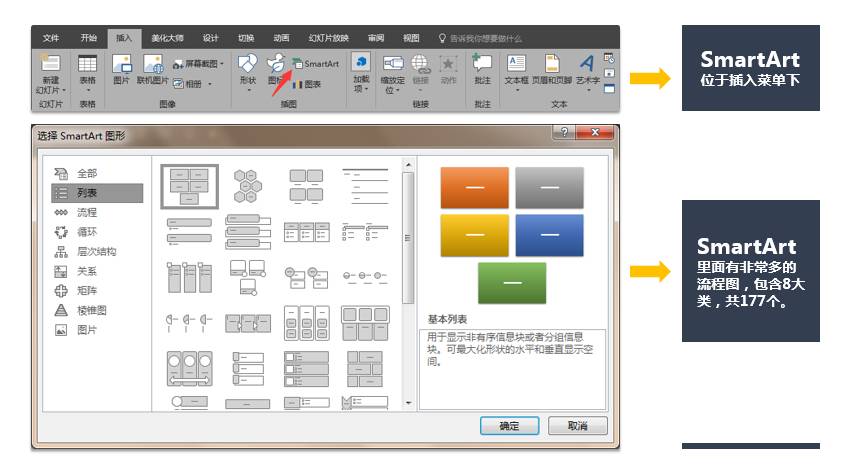Click the Photo Album (相册) icon
The width and height of the screenshot is (849, 473).
click(x=179, y=84)
